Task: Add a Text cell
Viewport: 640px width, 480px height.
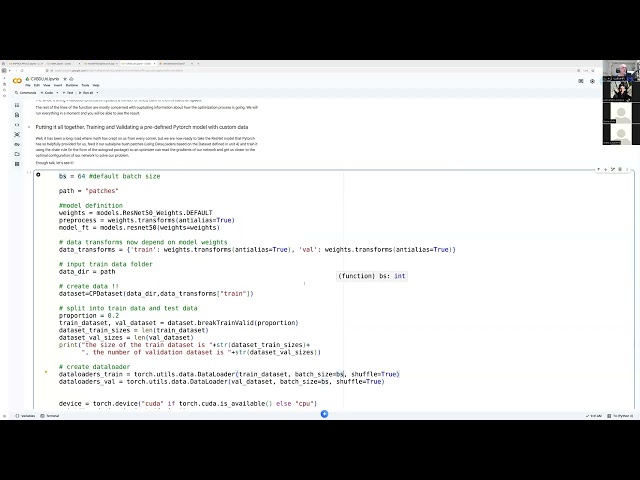Action: [68, 93]
